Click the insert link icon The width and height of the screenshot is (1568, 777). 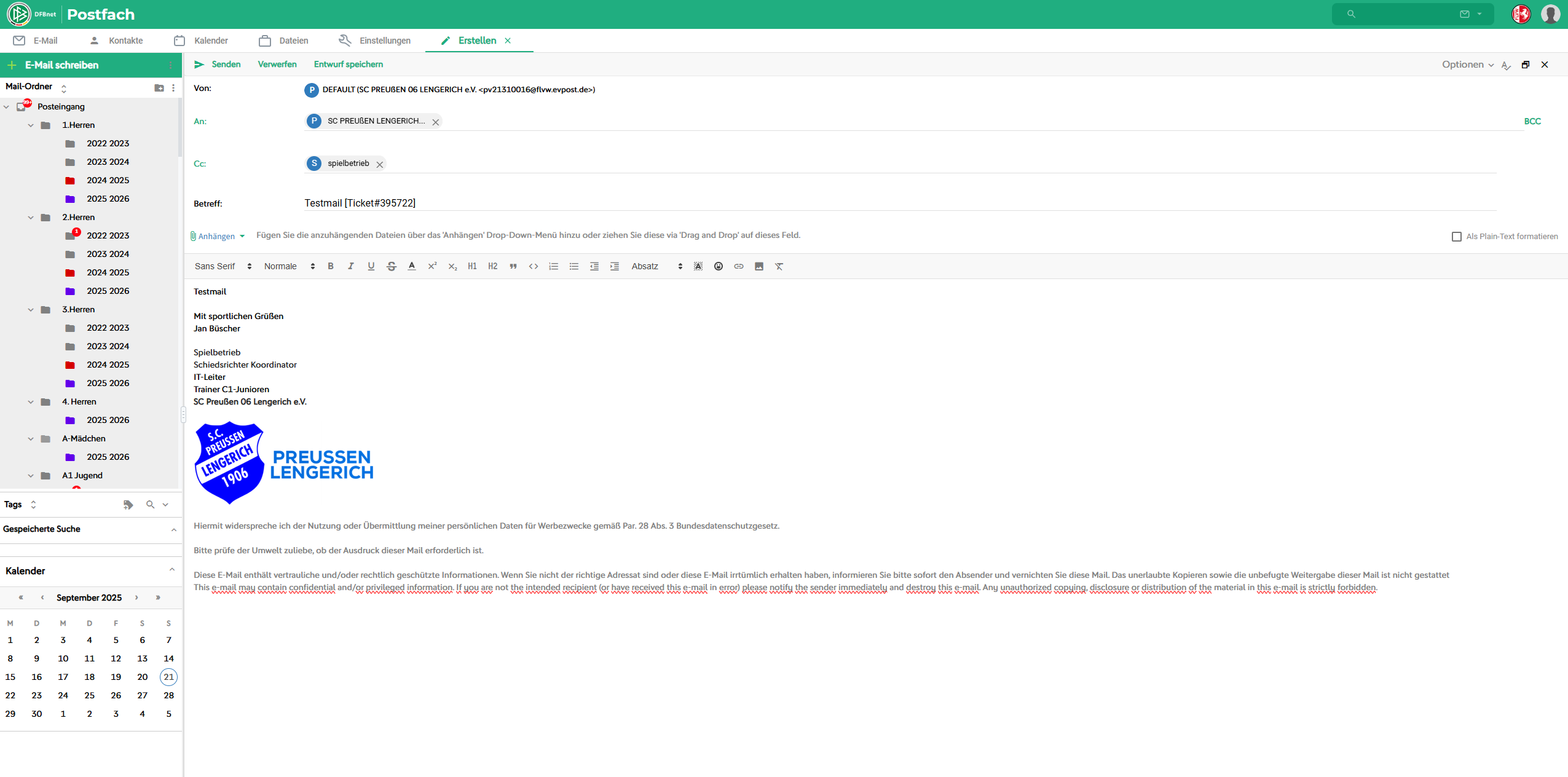(x=739, y=266)
